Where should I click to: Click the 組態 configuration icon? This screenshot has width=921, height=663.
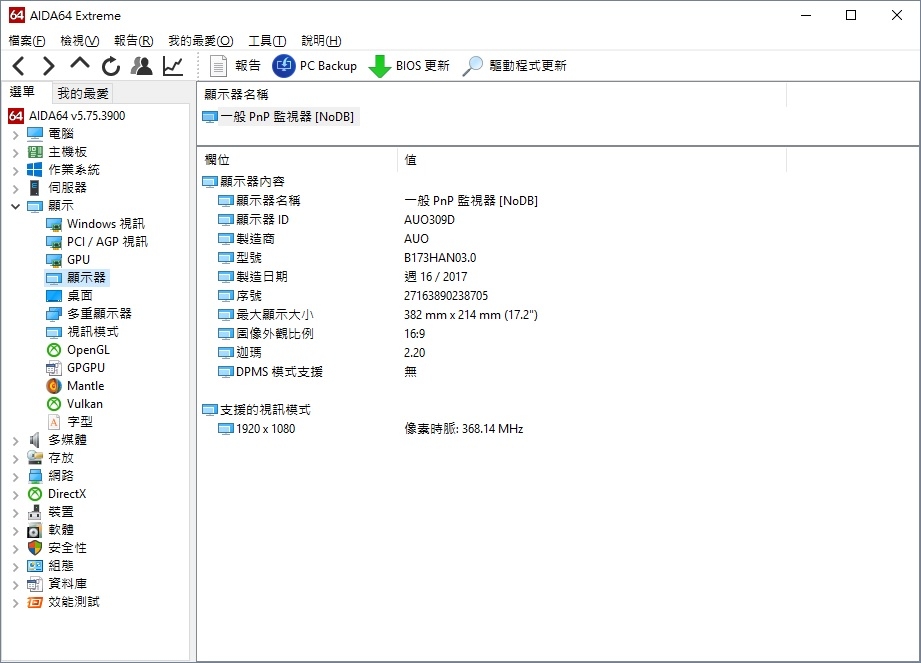[35, 566]
